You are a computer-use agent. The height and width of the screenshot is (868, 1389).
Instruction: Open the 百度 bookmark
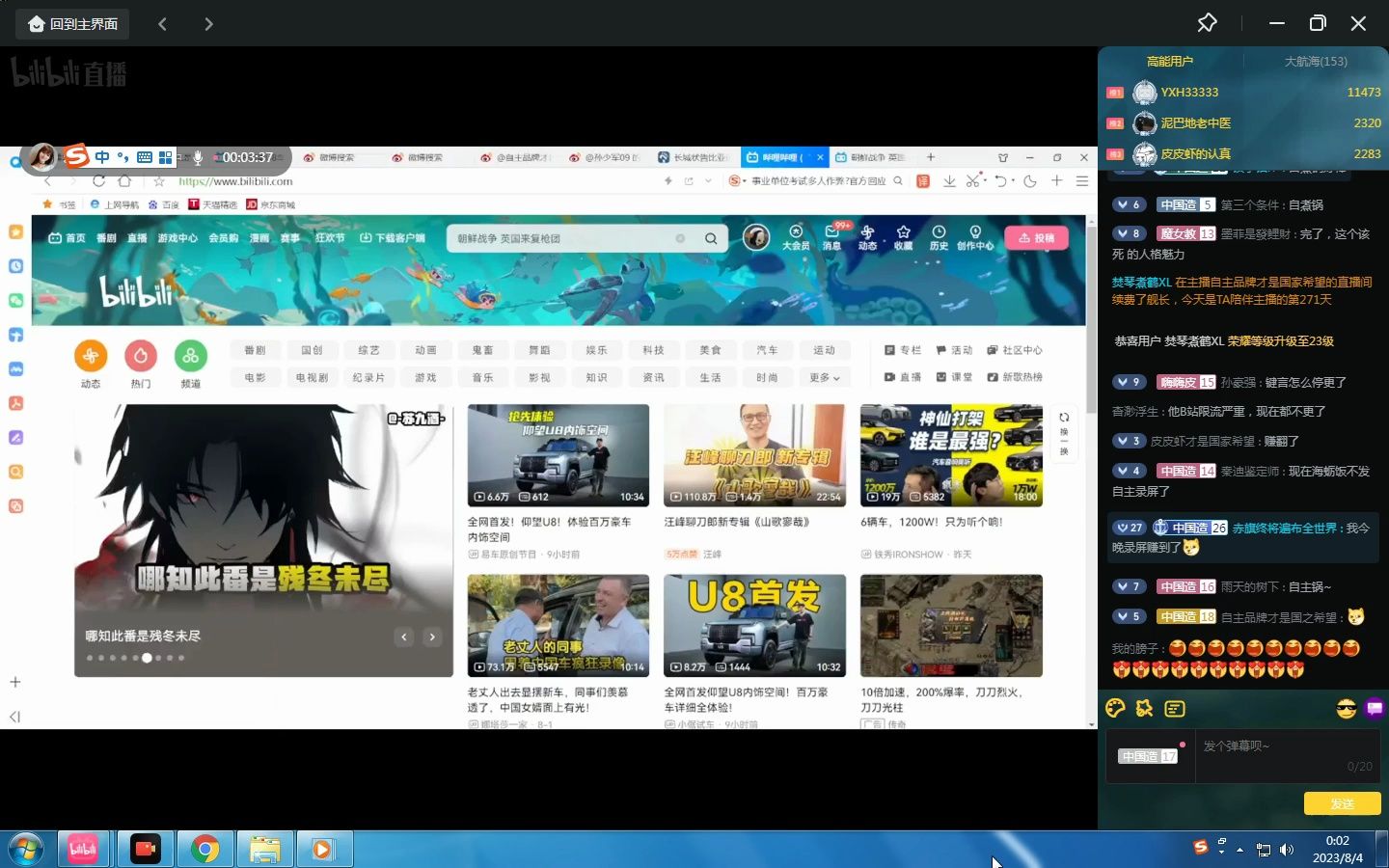164,204
